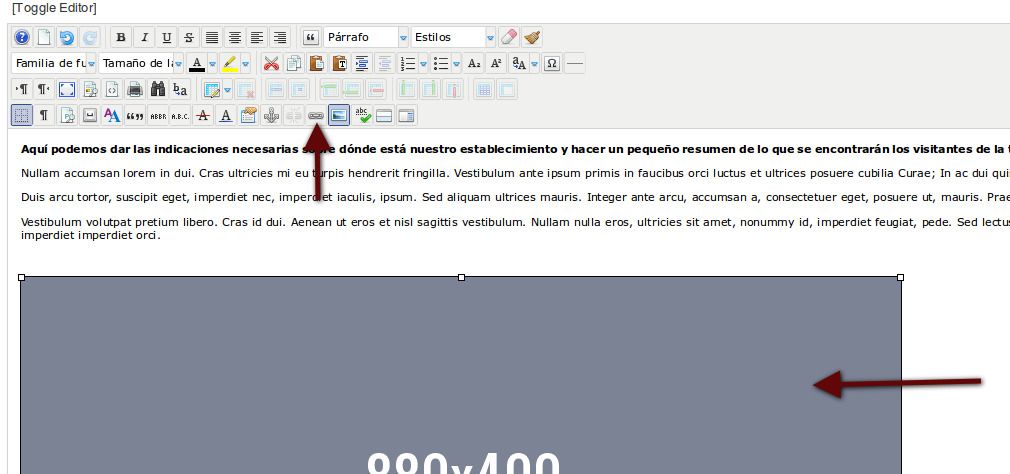Copy the selection
This screenshot has height=474, width=1010.
click(294, 63)
